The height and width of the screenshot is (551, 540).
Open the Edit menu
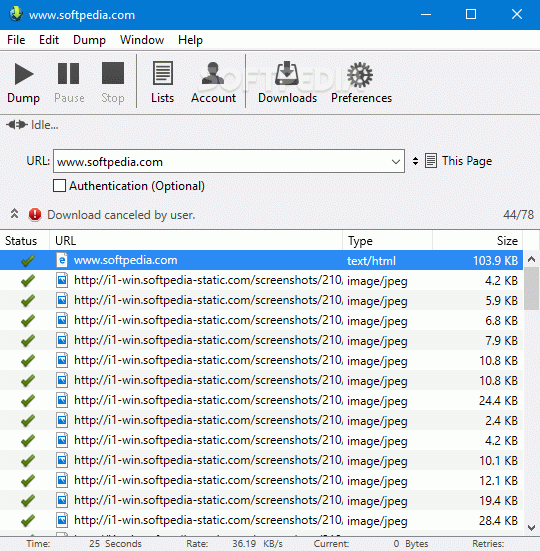49,40
